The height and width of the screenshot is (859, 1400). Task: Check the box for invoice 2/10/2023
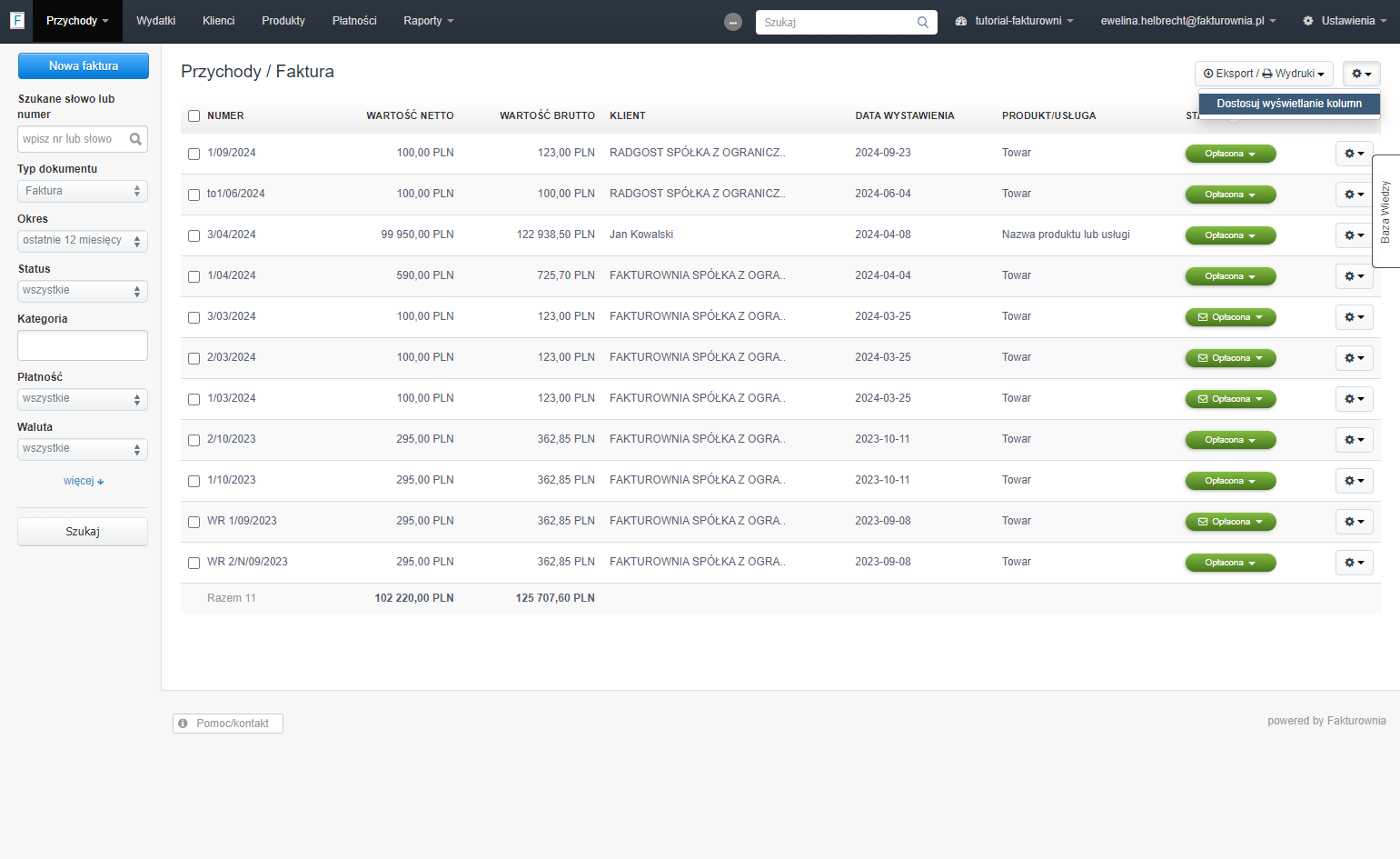point(194,440)
